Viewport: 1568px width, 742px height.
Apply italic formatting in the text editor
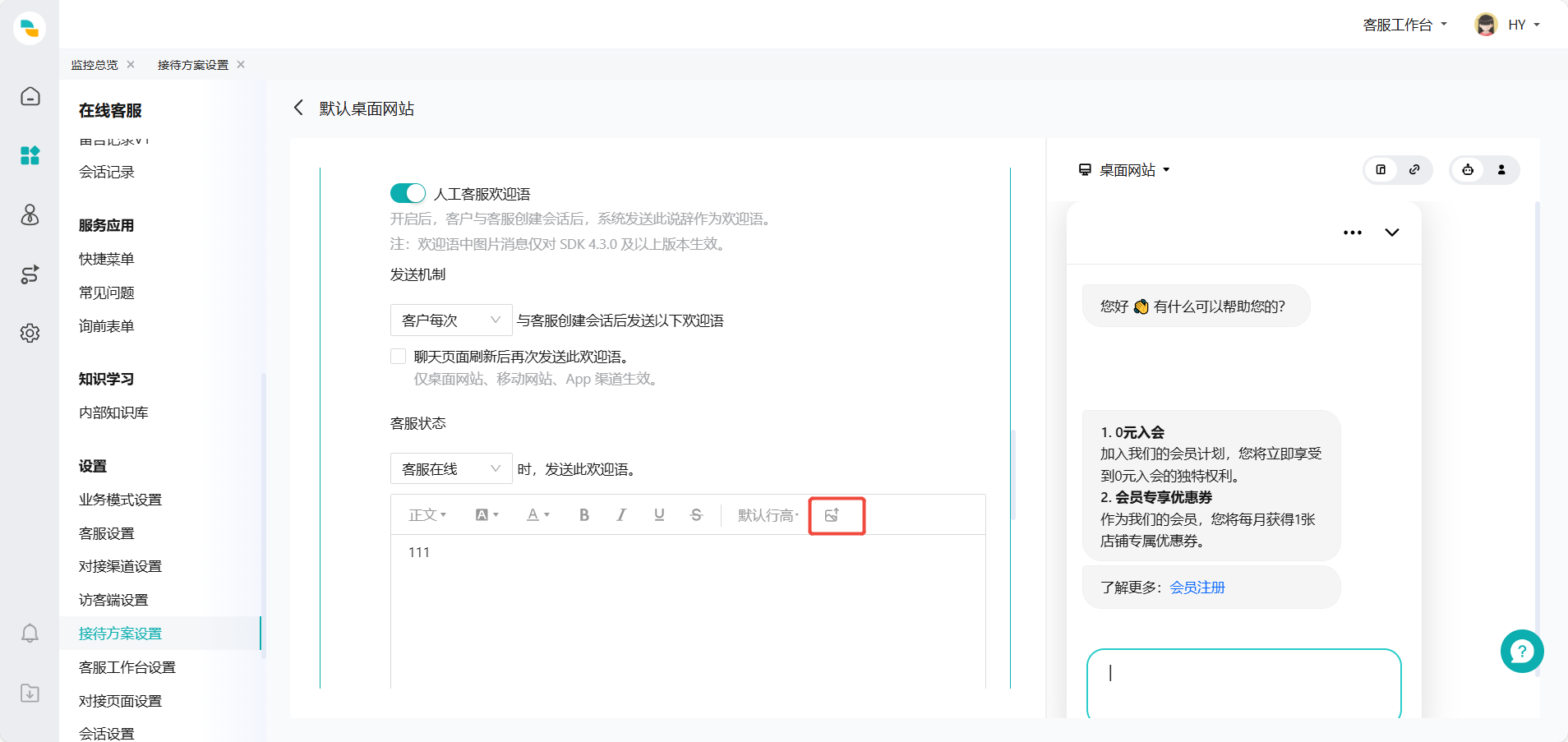621,514
